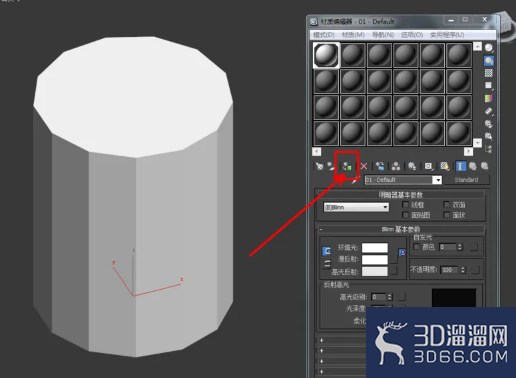
Task: Open the Sample UV Tiling flyout
Action: click(x=489, y=86)
